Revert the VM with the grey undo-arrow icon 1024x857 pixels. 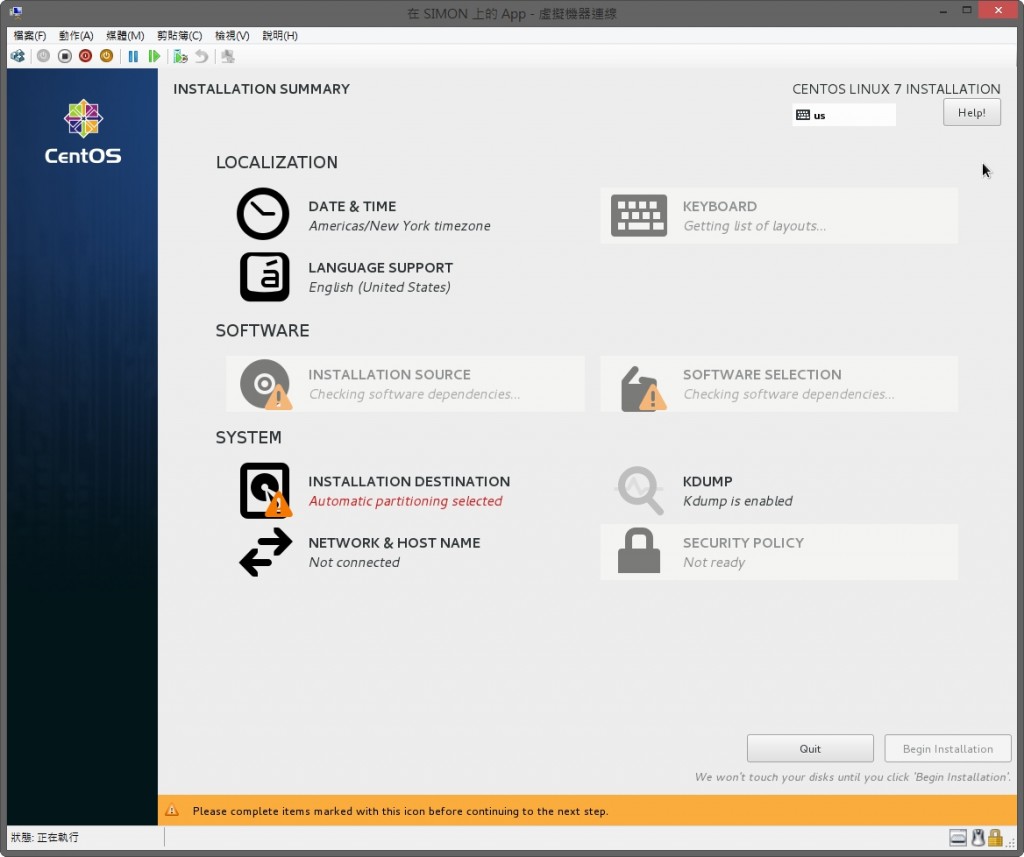point(201,56)
